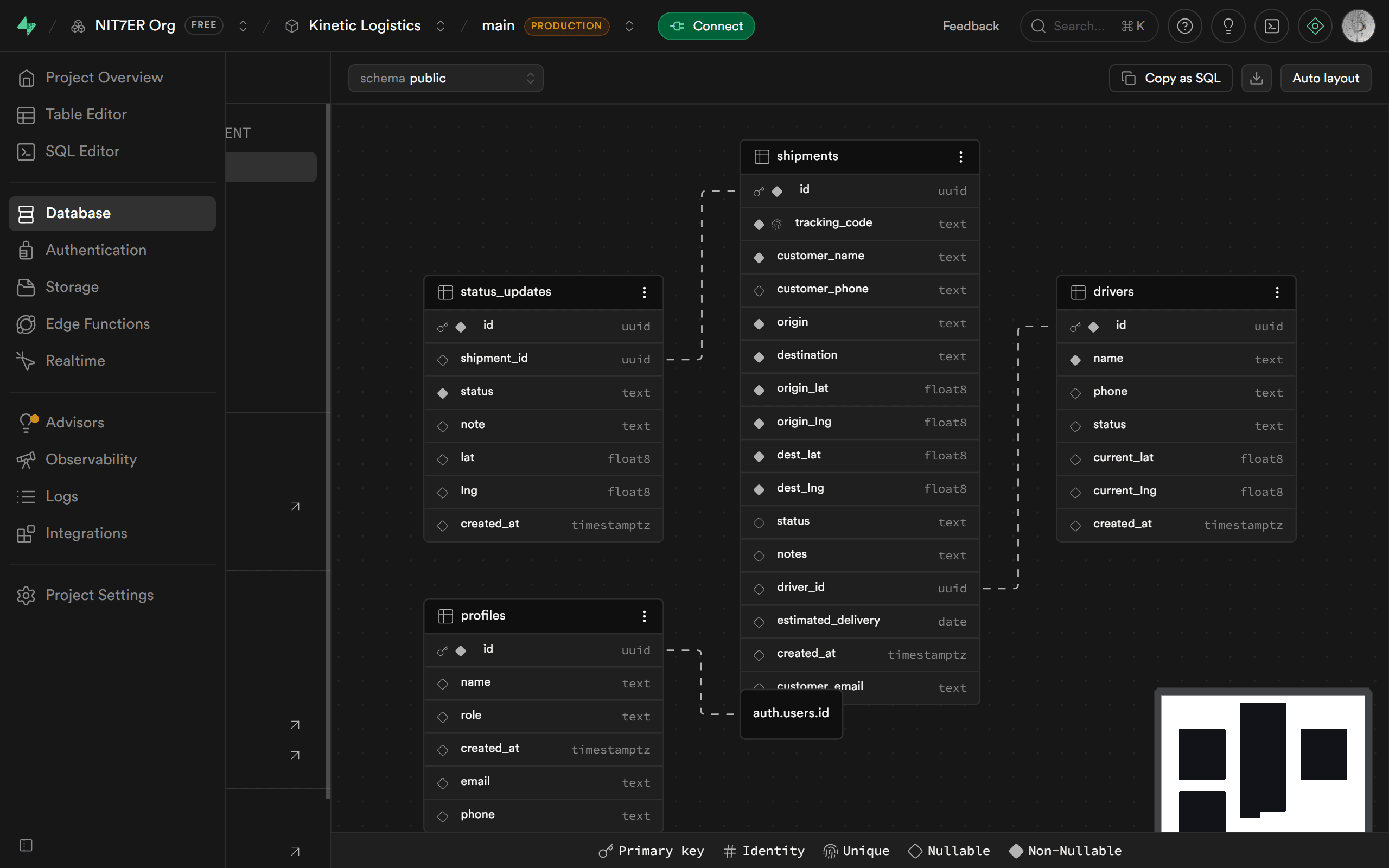Click the Primary key legend icon

606,851
